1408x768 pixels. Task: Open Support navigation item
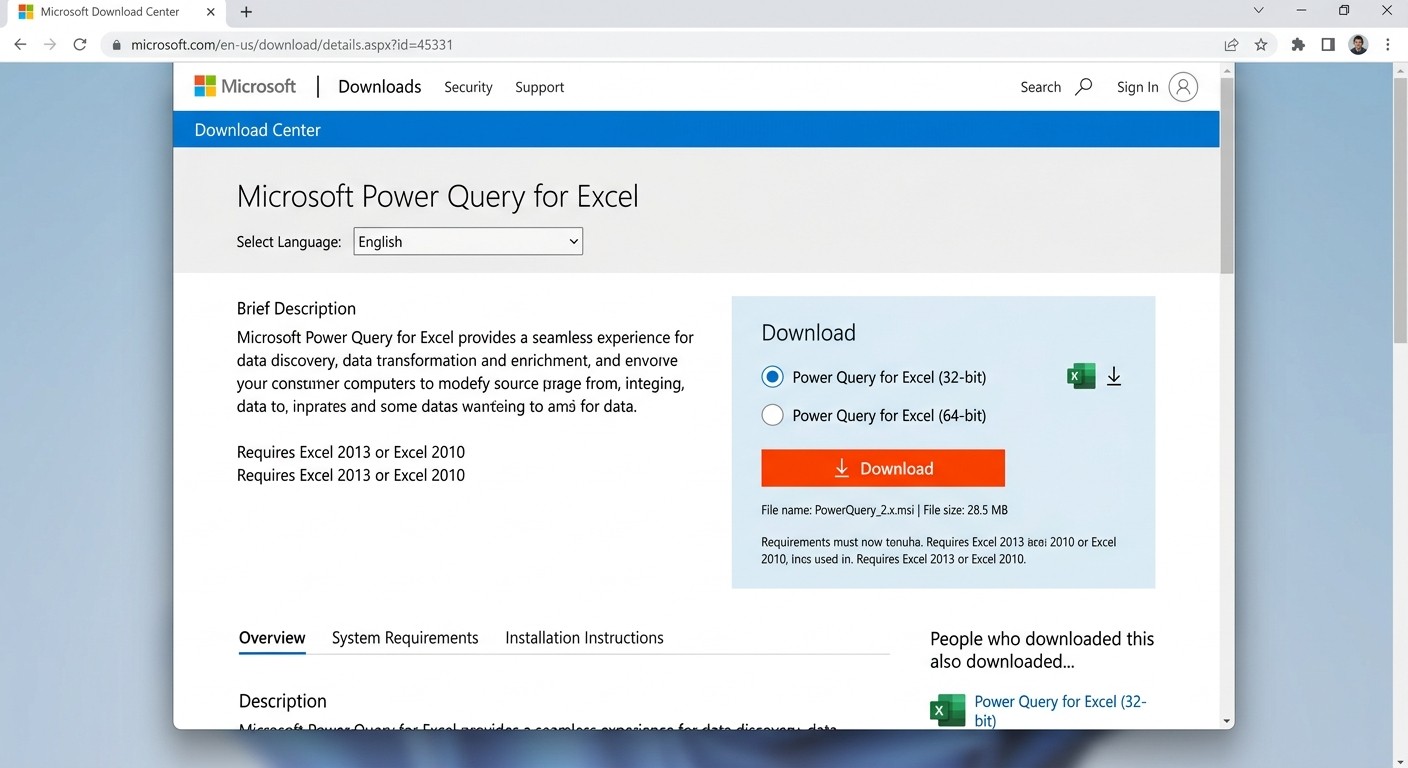pos(539,87)
